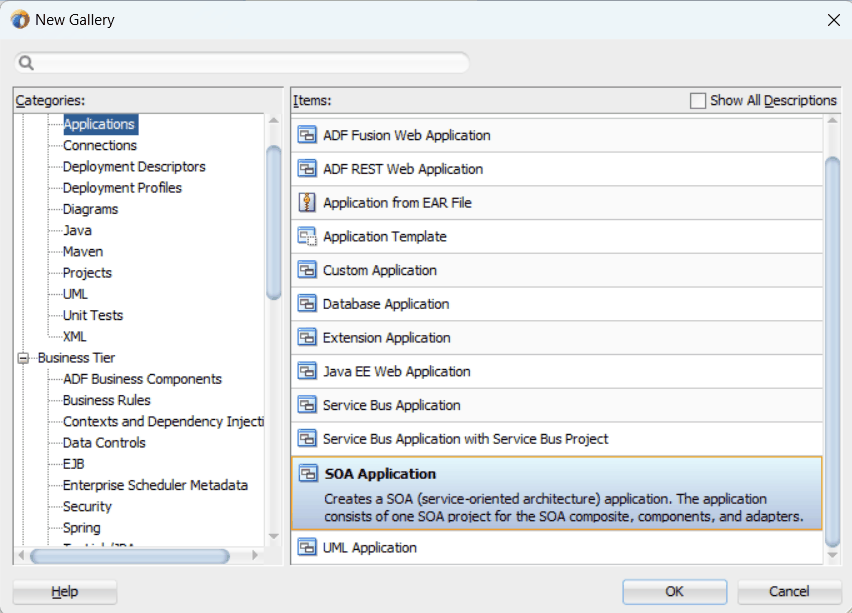Choose the Extension Application text
852x613 pixels.
coord(386,337)
